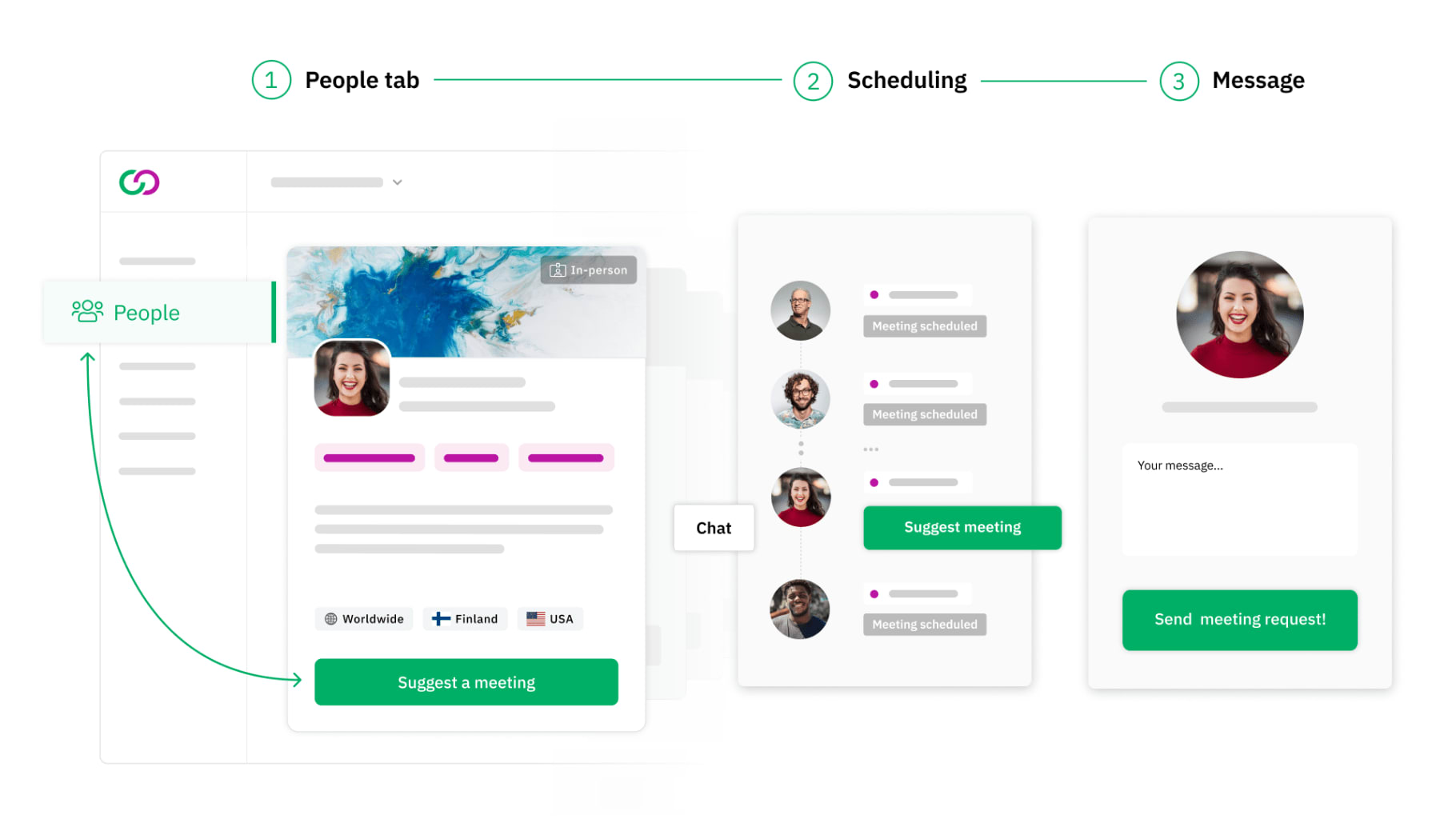Click the Finland flag icon
1456x819 pixels.
point(441,618)
